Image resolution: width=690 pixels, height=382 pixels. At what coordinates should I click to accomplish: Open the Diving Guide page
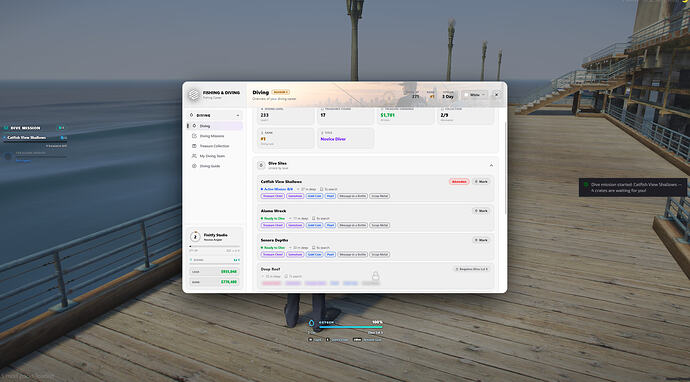[214, 166]
